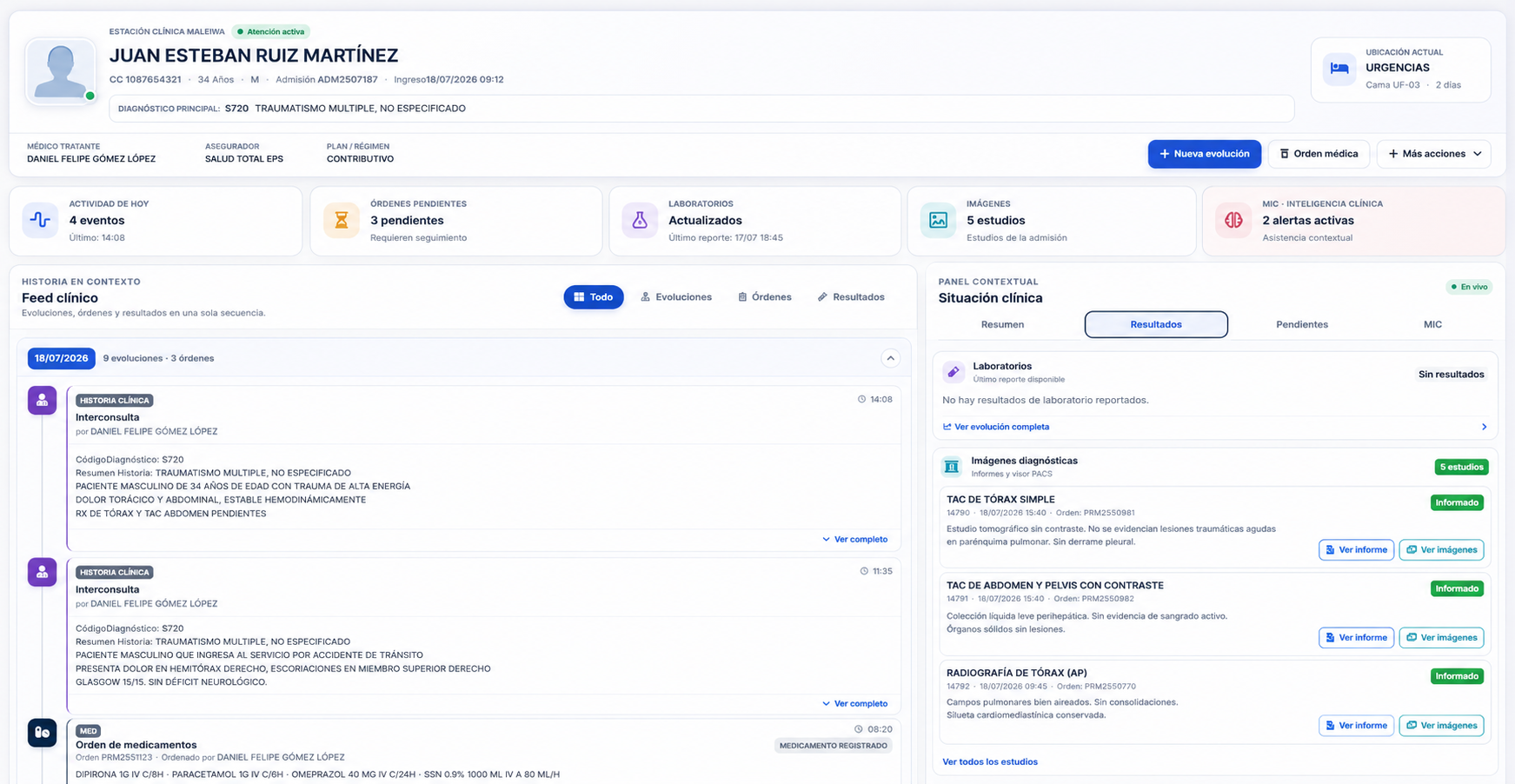Viewport: 1515px width, 784px height.
Task: Click the clock icon next to 14:08
Action: click(x=861, y=399)
